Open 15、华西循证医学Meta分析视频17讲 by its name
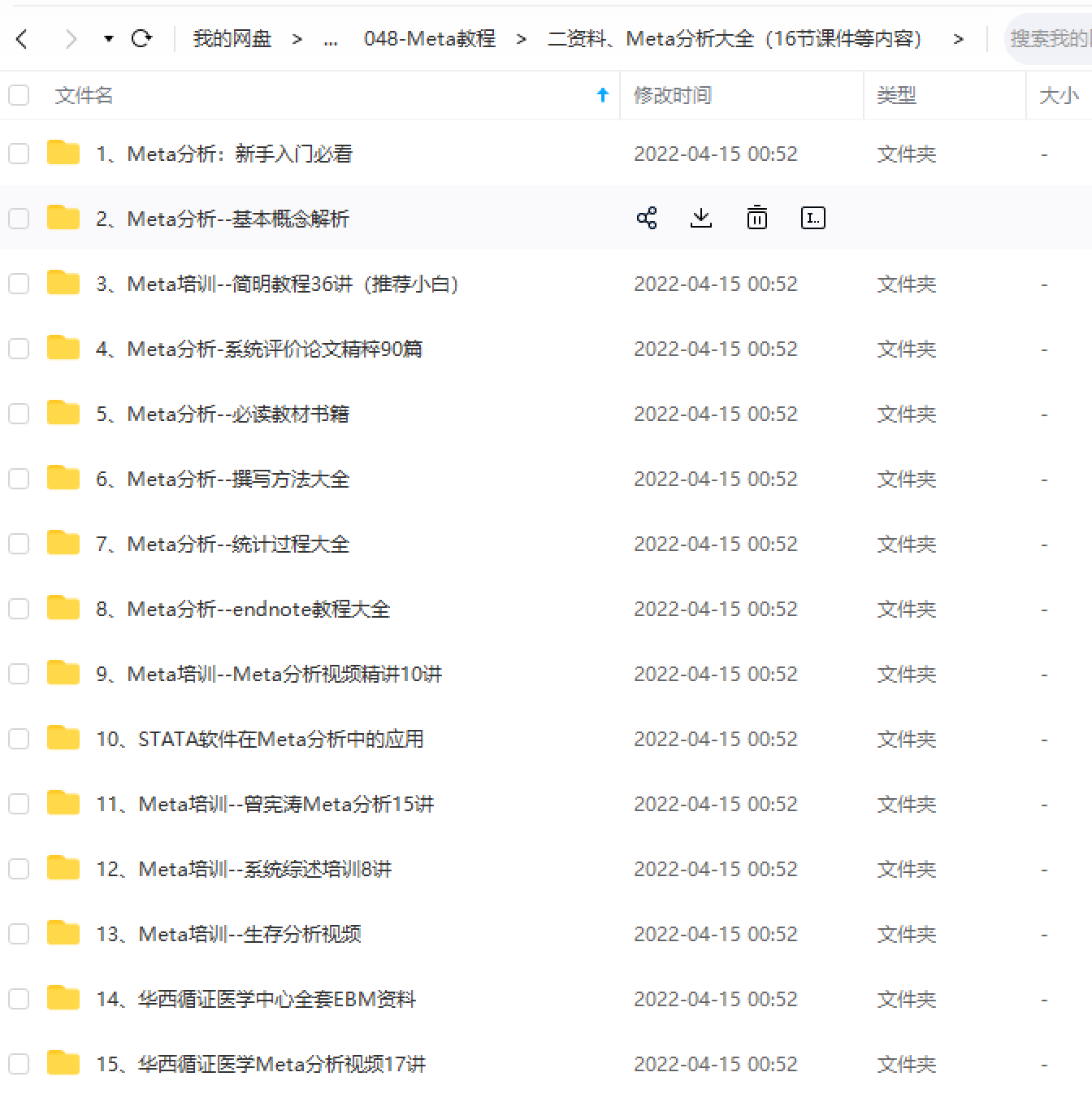Screen dimensions: 1092x1094 point(261,1064)
